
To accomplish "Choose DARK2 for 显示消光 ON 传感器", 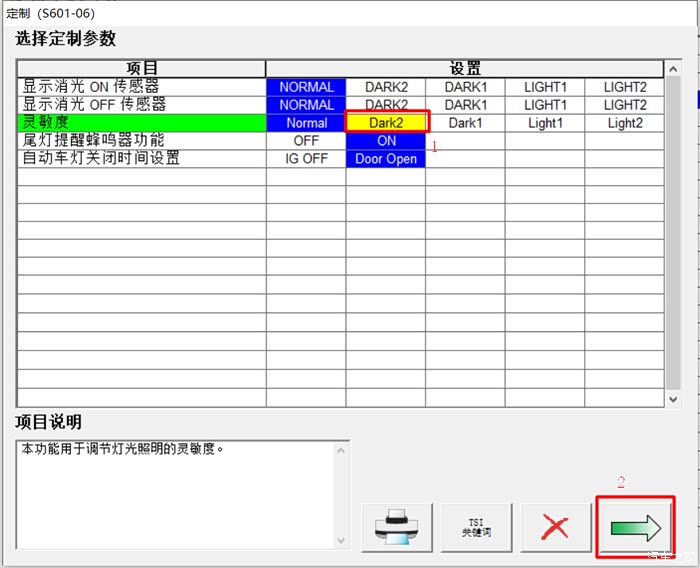I will [x=386, y=87].
